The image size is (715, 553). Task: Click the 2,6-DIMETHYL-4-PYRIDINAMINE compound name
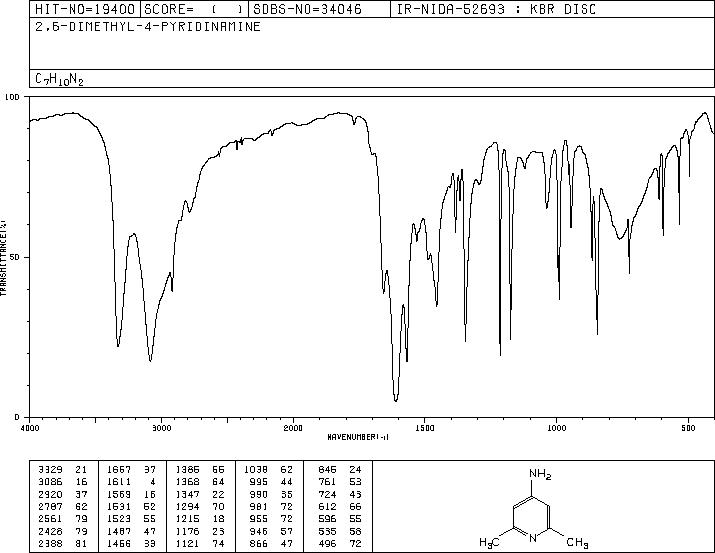(148, 27)
